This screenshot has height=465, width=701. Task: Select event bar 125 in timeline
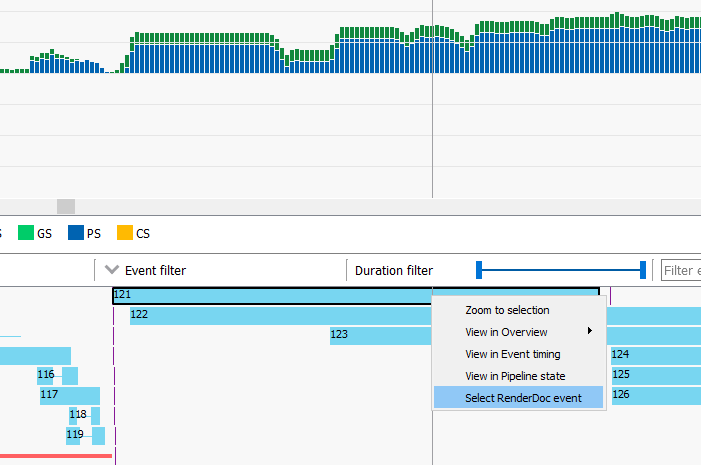[656, 376]
